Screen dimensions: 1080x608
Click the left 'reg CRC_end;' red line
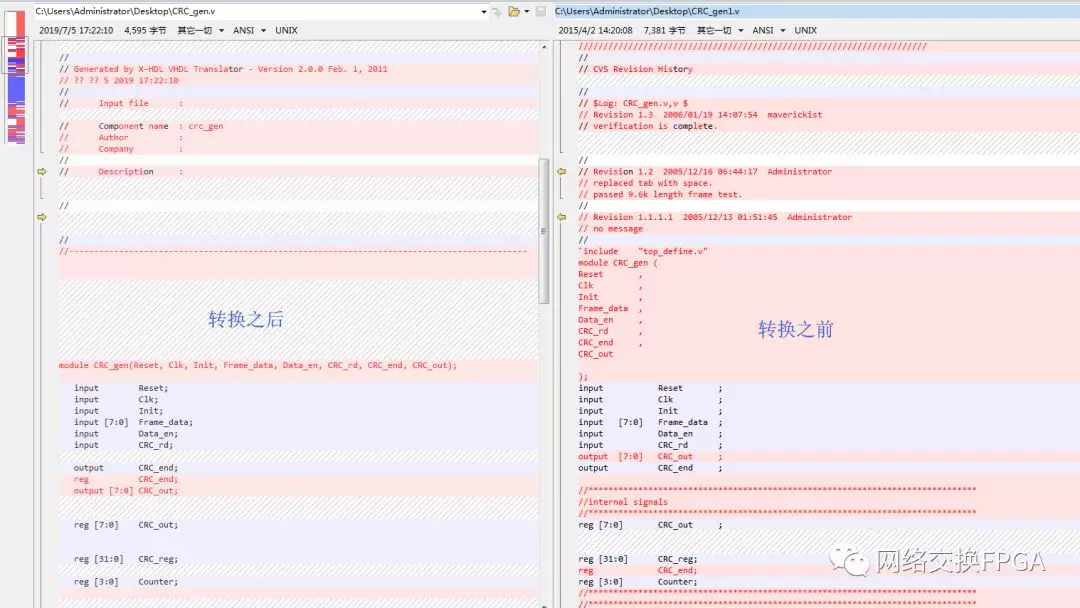[126, 479]
